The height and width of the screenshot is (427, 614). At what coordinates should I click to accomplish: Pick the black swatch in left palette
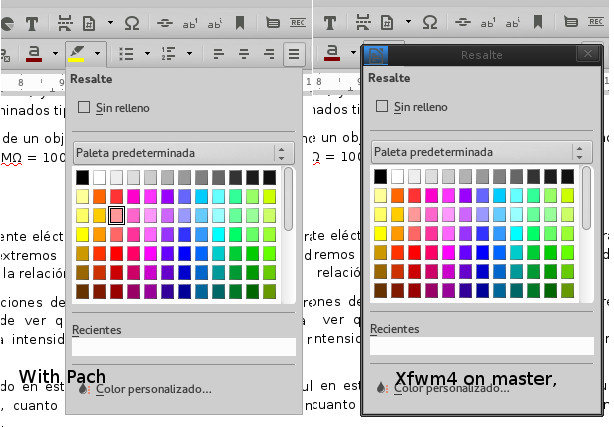[x=83, y=177]
